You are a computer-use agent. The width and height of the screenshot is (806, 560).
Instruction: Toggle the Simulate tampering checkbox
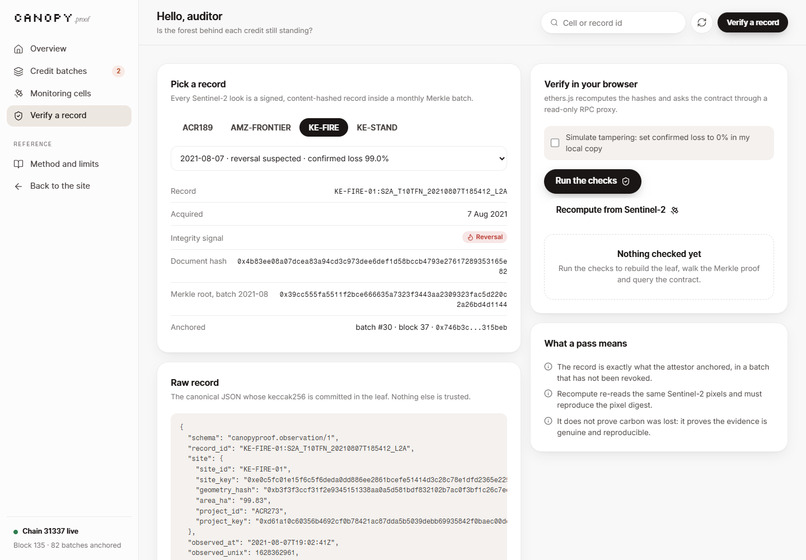[555, 142]
